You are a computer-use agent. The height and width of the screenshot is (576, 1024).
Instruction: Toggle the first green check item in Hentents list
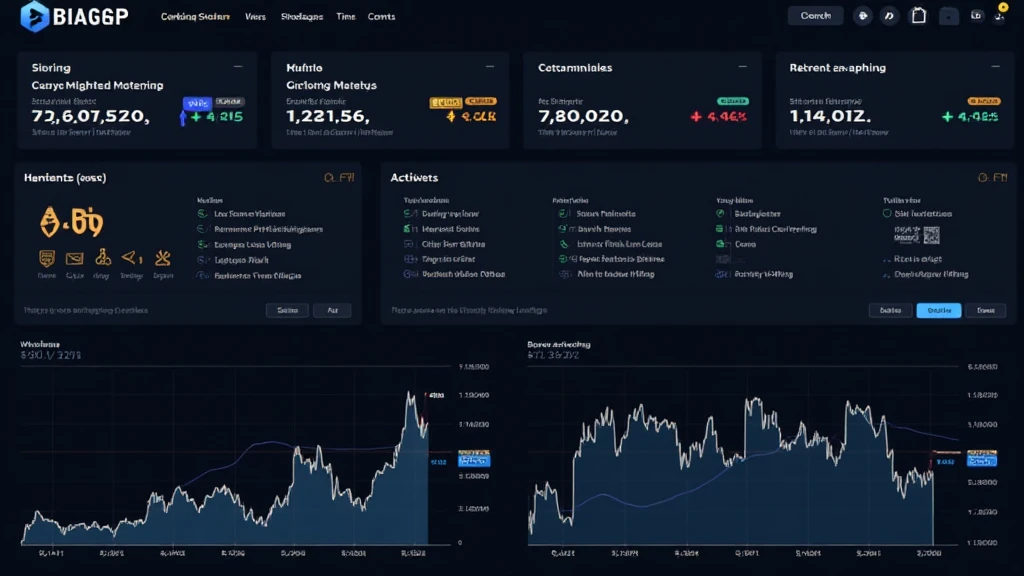204,213
